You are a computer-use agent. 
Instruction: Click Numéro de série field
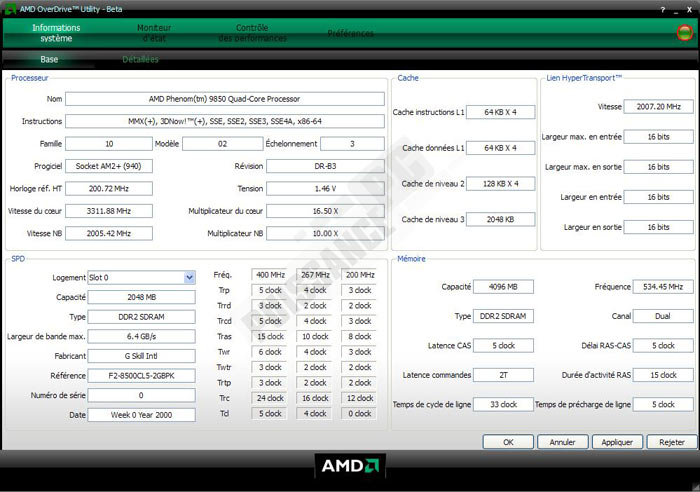[x=142, y=395]
